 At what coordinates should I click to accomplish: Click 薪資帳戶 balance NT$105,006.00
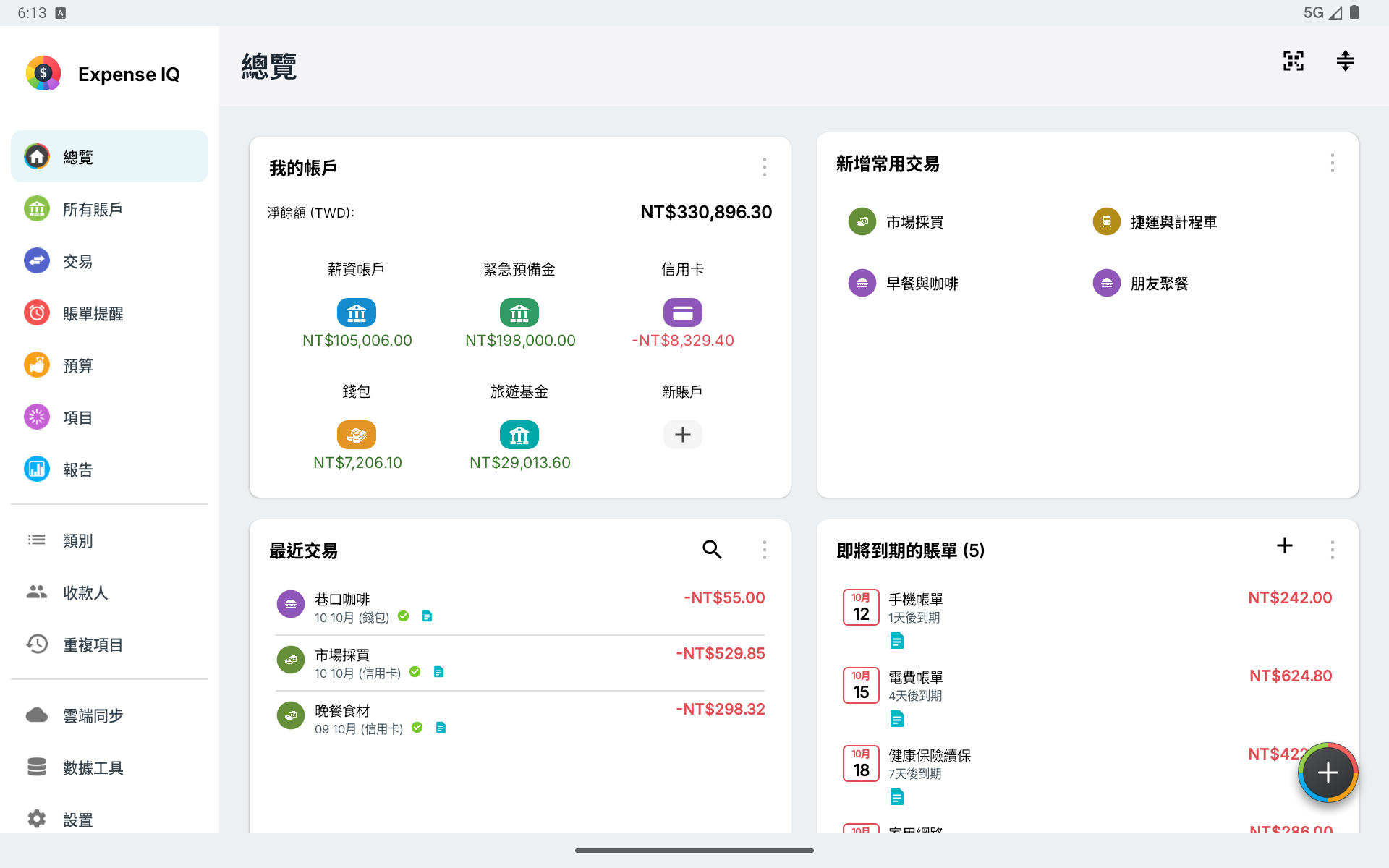[x=357, y=341]
